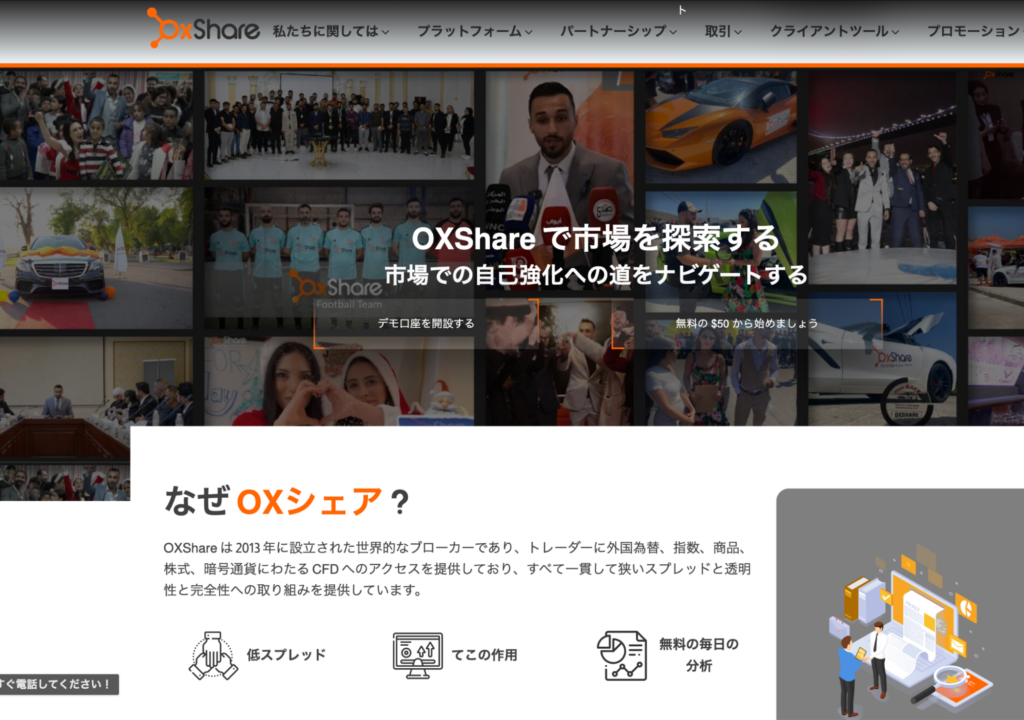Image resolution: width=1024 pixels, height=720 pixels.
Task: Click the decorated Mercedes car photo
Action: [x=96, y=259]
